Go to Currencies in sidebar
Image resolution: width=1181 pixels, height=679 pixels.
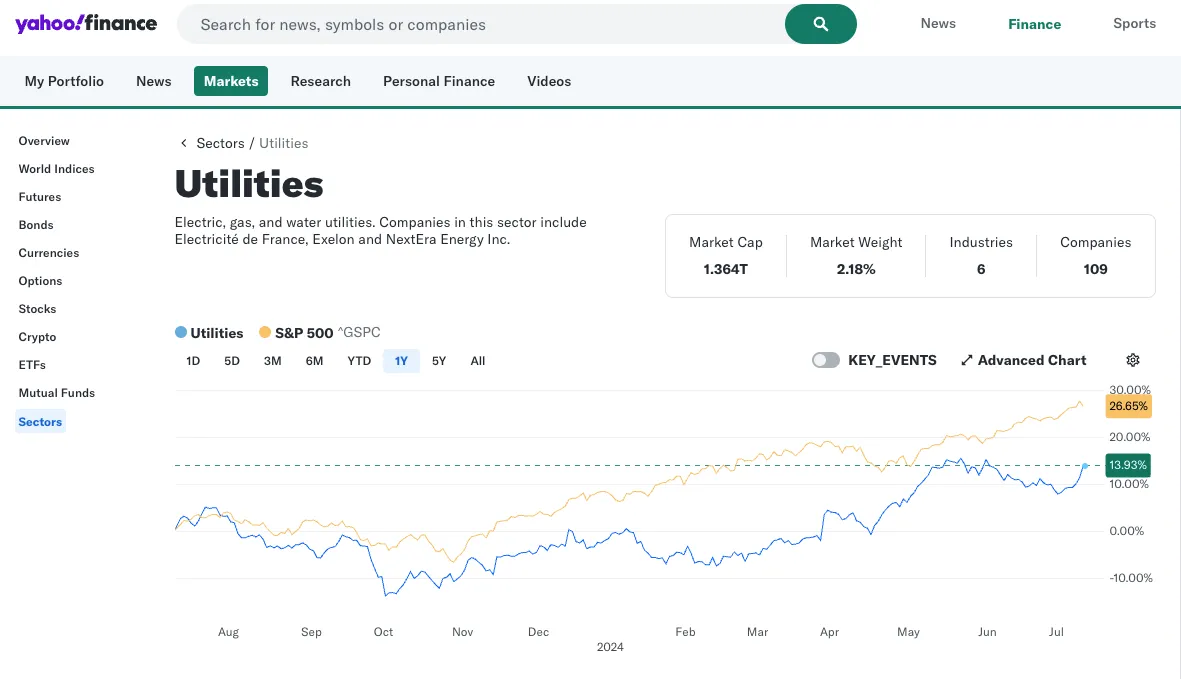pos(49,253)
